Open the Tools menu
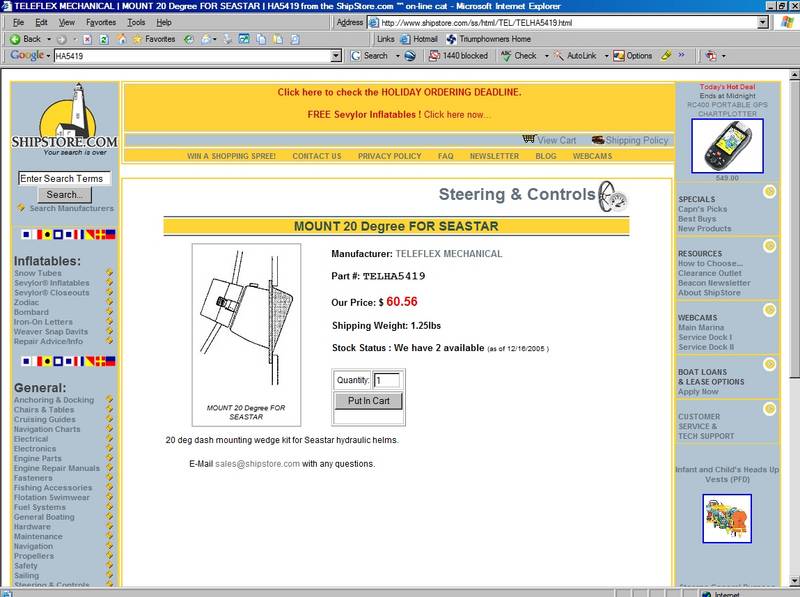 point(136,22)
